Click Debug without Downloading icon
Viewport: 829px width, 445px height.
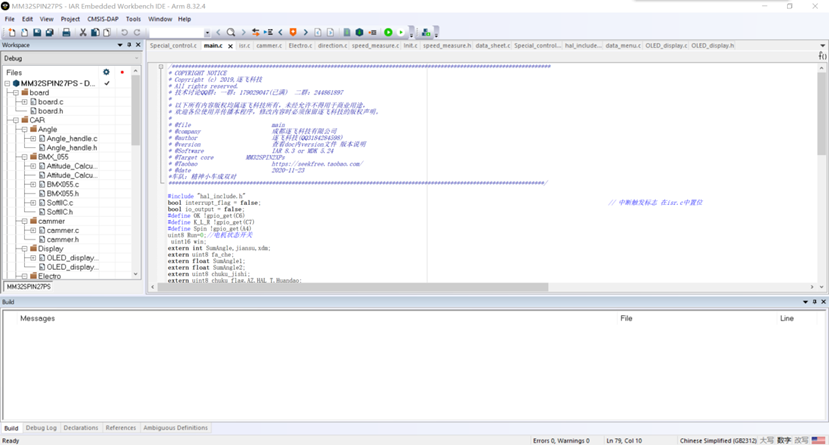click(401, 32)
